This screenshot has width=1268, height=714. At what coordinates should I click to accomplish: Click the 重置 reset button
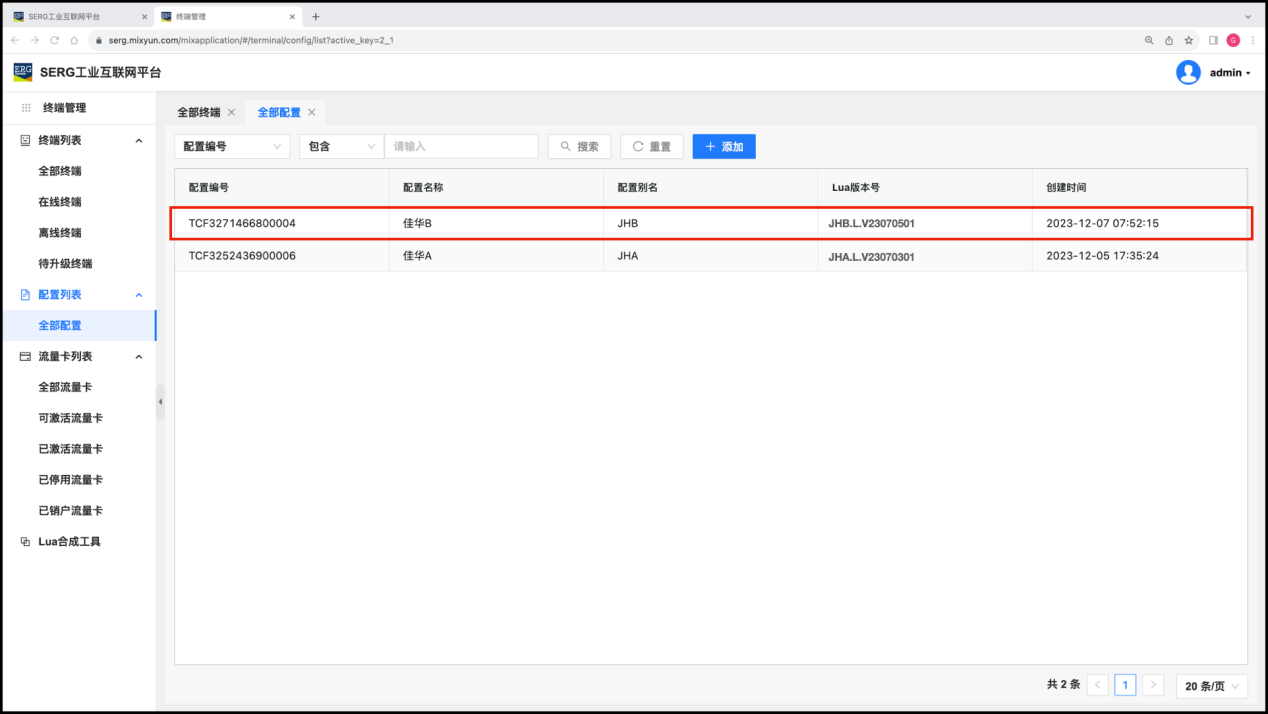[651, 146]
